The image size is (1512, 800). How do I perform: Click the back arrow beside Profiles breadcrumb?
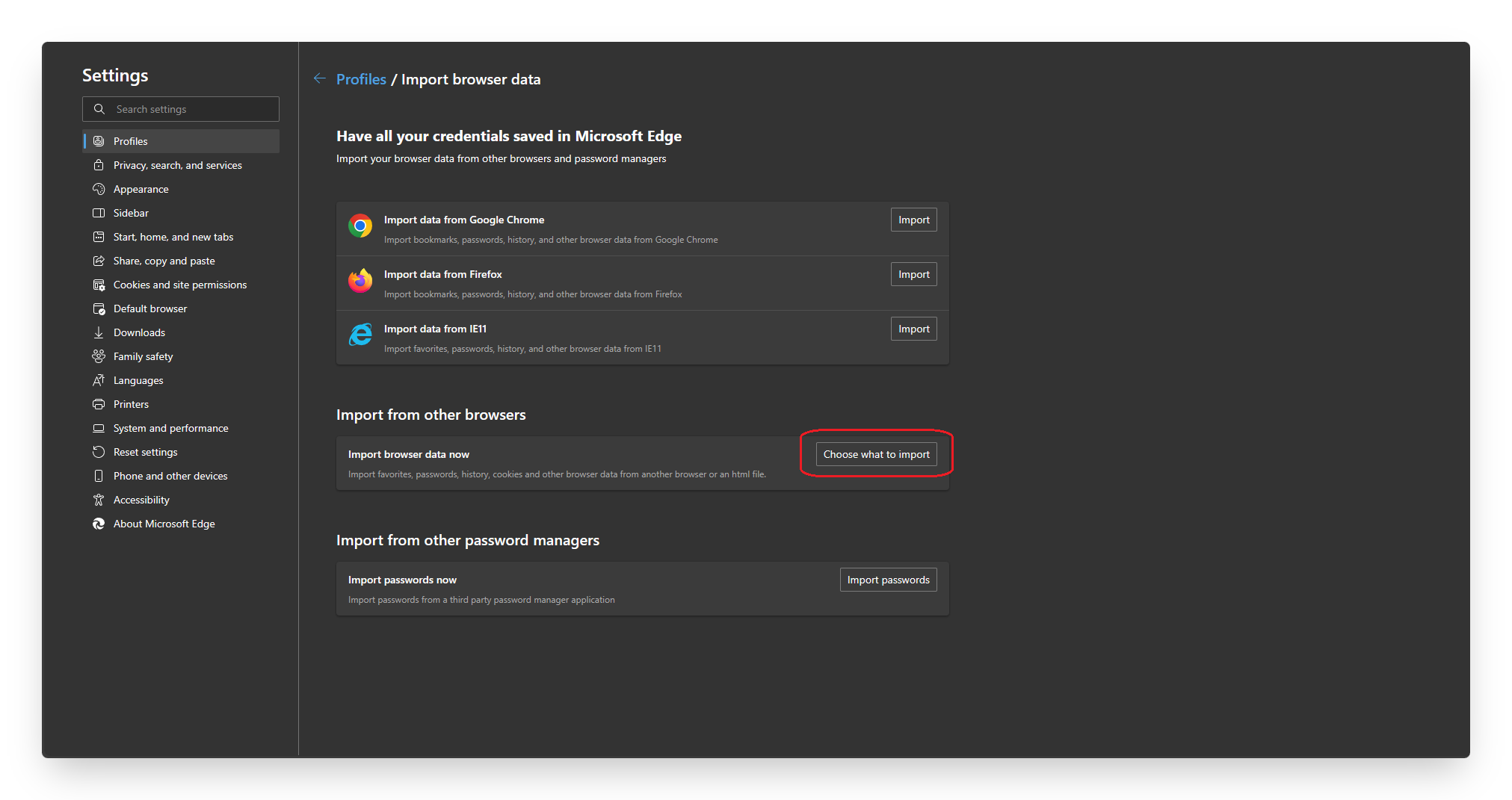(x=320, y=78)
